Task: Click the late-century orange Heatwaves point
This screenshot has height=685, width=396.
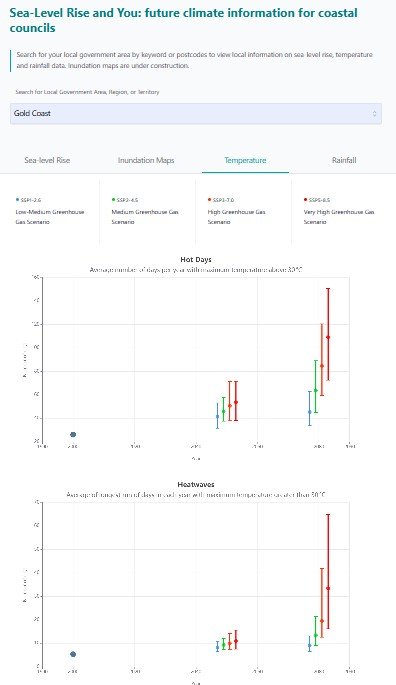Action: click(322, 621)
